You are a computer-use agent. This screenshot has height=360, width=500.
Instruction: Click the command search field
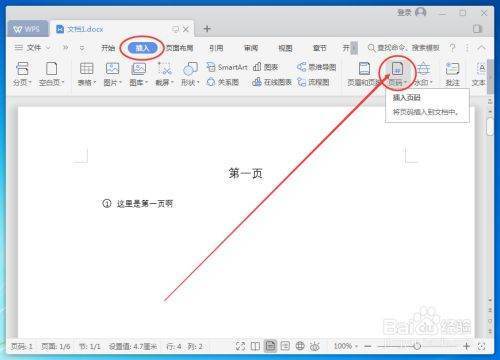pos(404,48)
